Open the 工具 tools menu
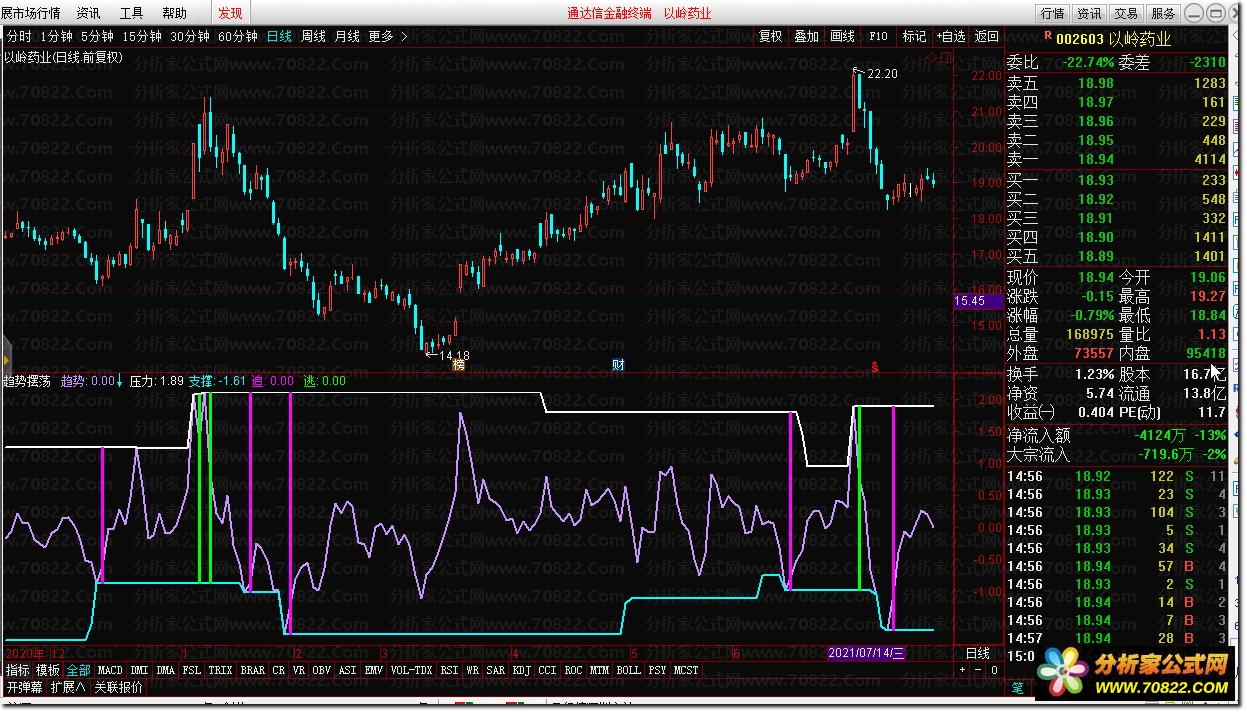1247x712 pixels. [131, 13]
